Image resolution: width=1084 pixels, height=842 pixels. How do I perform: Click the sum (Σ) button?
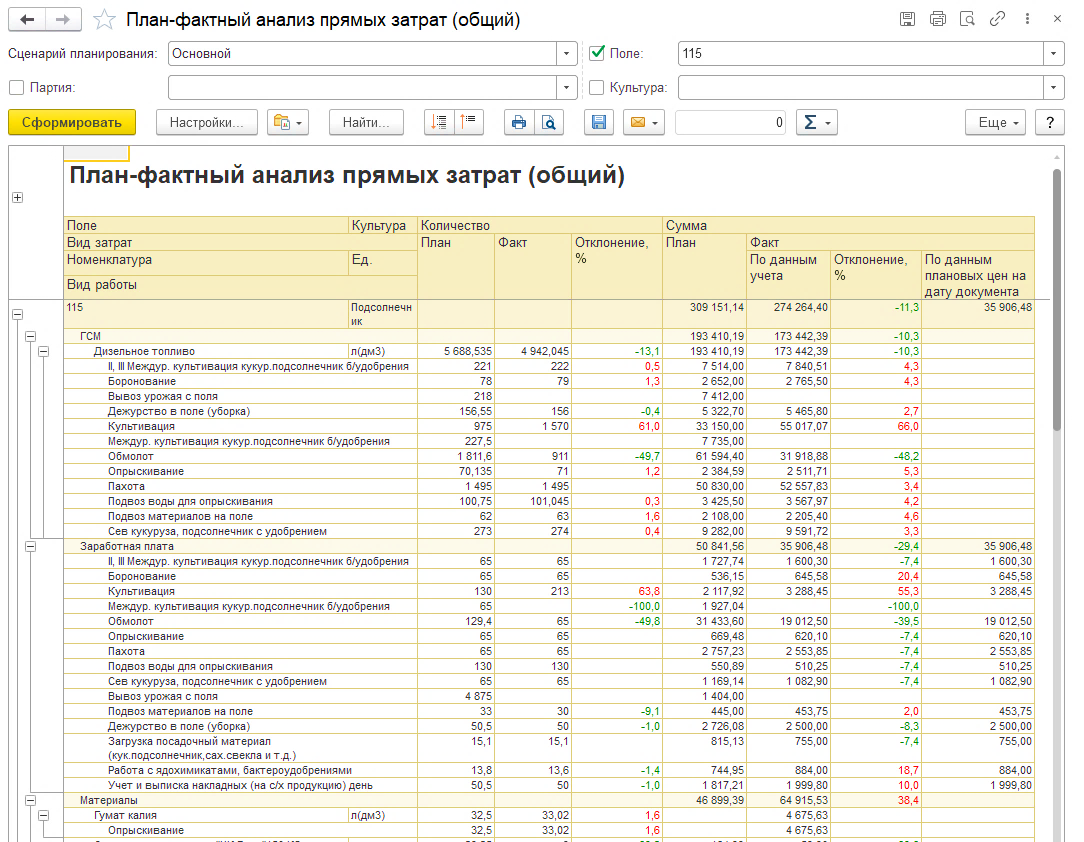click(x=816, y=122)
